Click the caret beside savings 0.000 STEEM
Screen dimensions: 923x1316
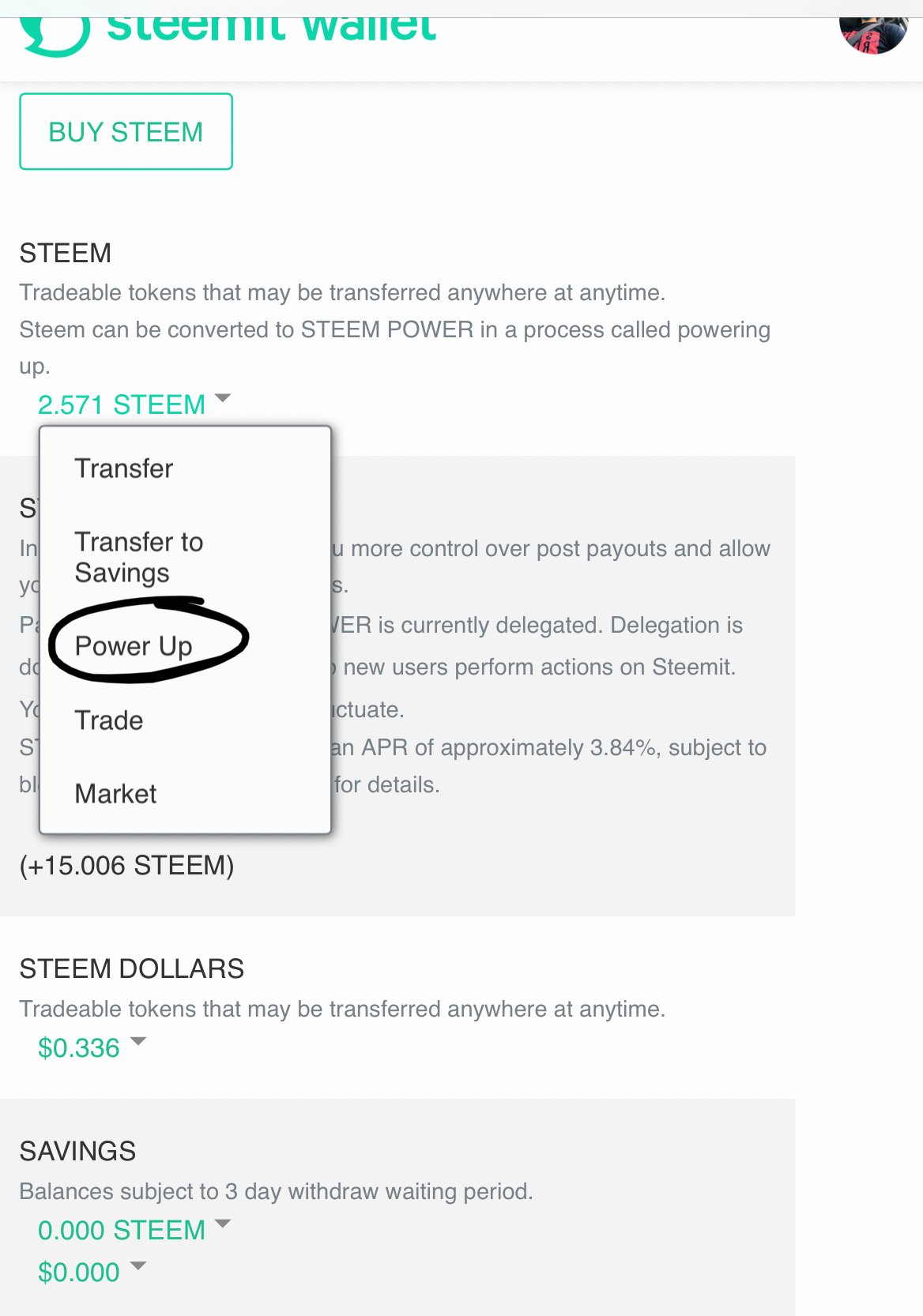click(x=223, y=1224)
